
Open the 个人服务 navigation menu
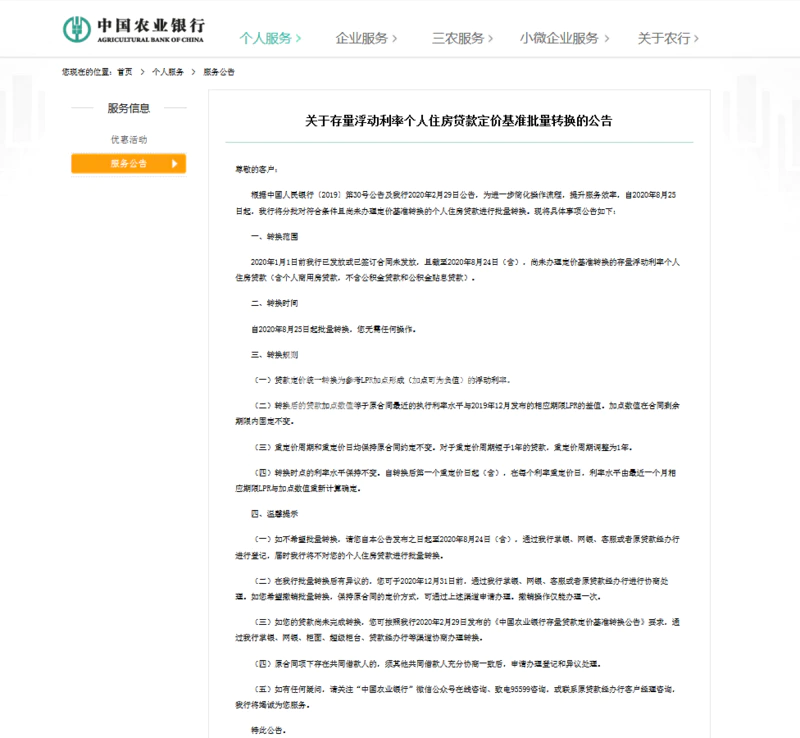(x=270, y=38)
